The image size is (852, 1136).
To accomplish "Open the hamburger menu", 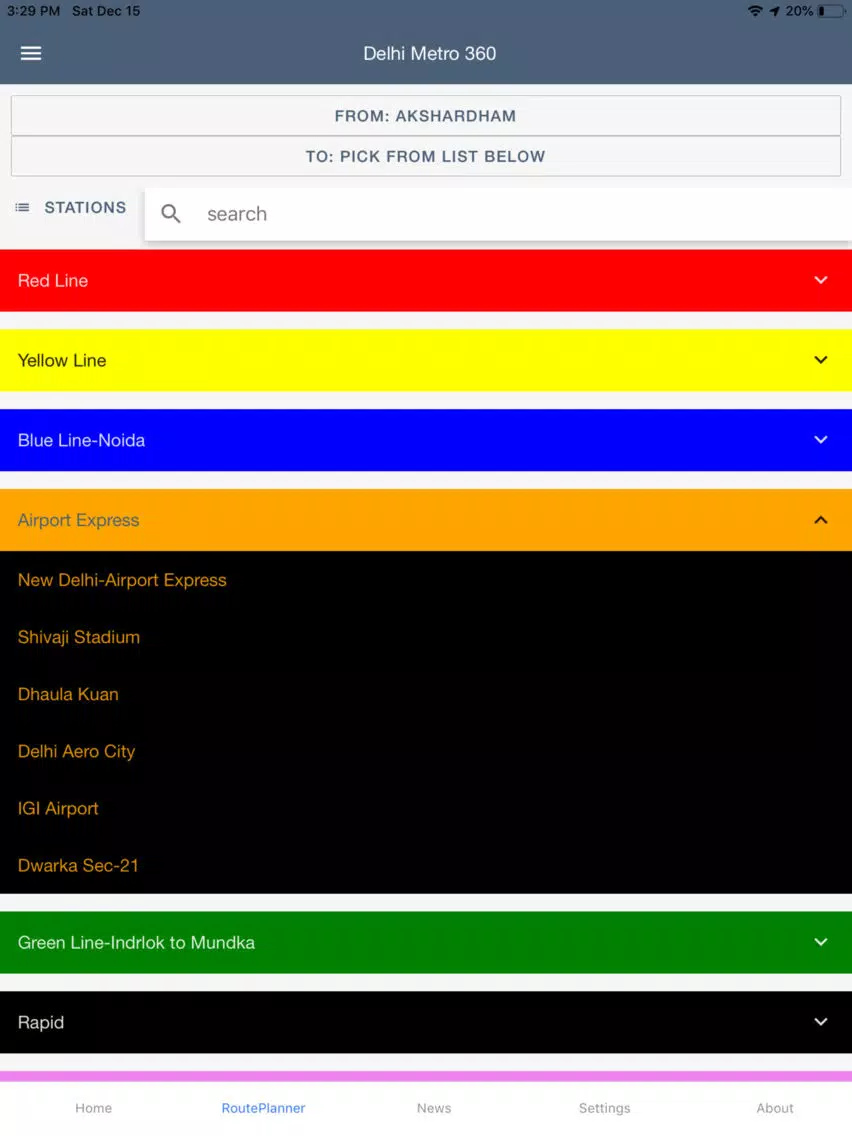I will tap(30, 53).
